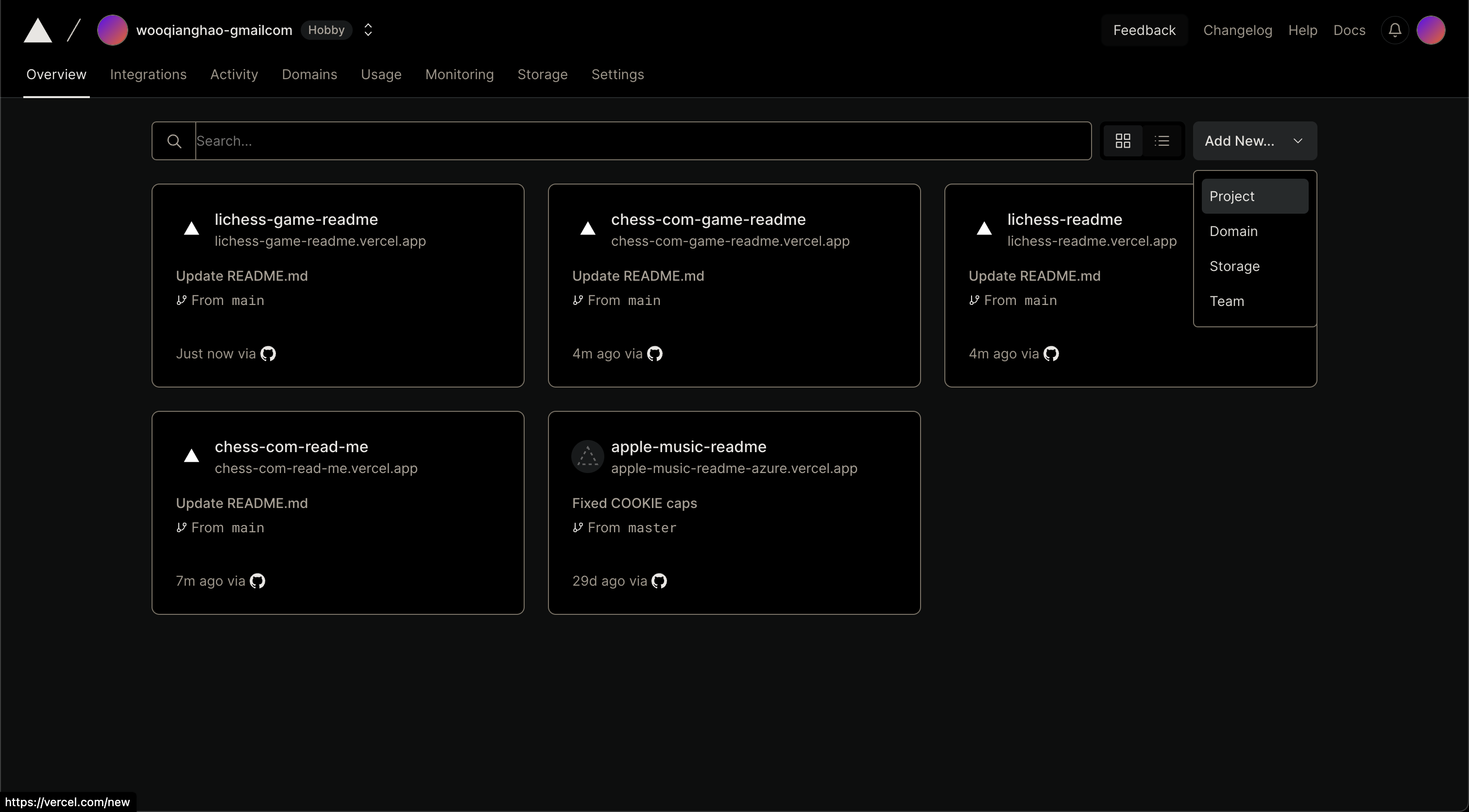
Task: Click GitHub icon on lichess-game-readme card
Action: pyautogui.click(x=268, y=354)
